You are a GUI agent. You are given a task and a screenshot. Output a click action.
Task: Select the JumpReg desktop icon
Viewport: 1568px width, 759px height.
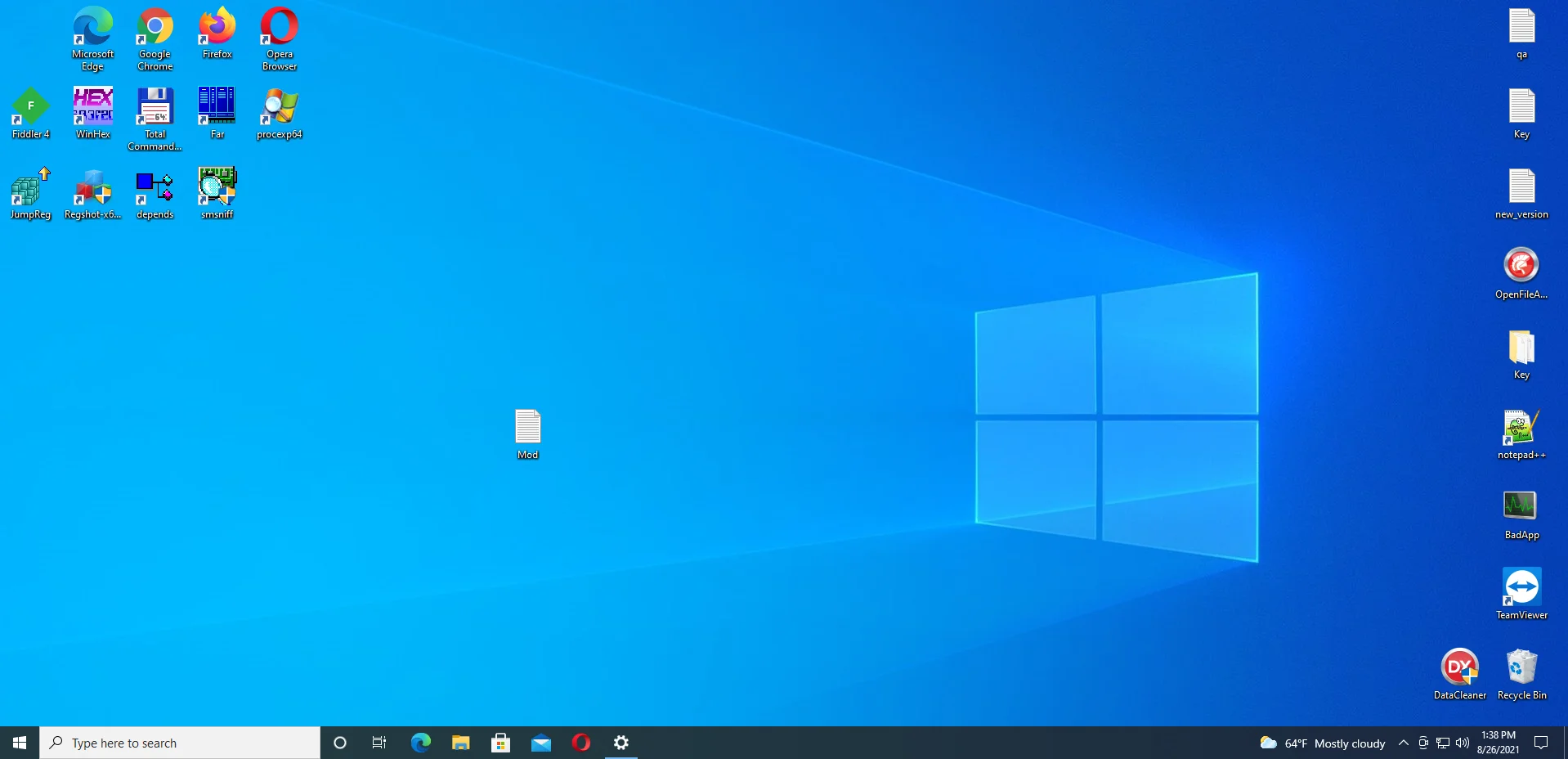30,193
